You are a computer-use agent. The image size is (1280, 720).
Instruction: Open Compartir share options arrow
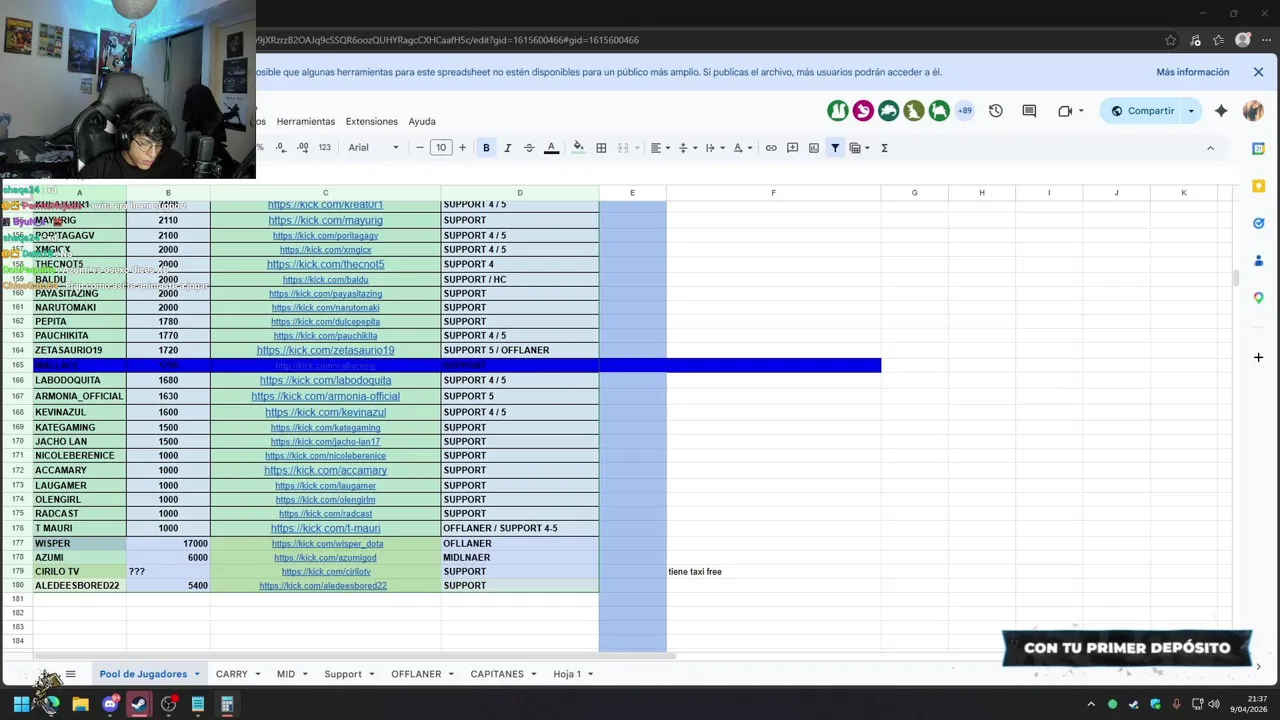point(1190,111)
